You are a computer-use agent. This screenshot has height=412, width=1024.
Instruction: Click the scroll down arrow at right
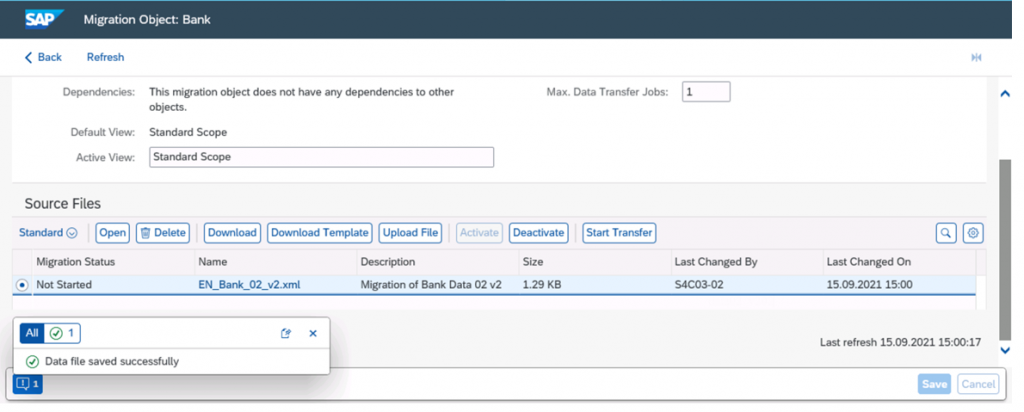pos(1006,351)
